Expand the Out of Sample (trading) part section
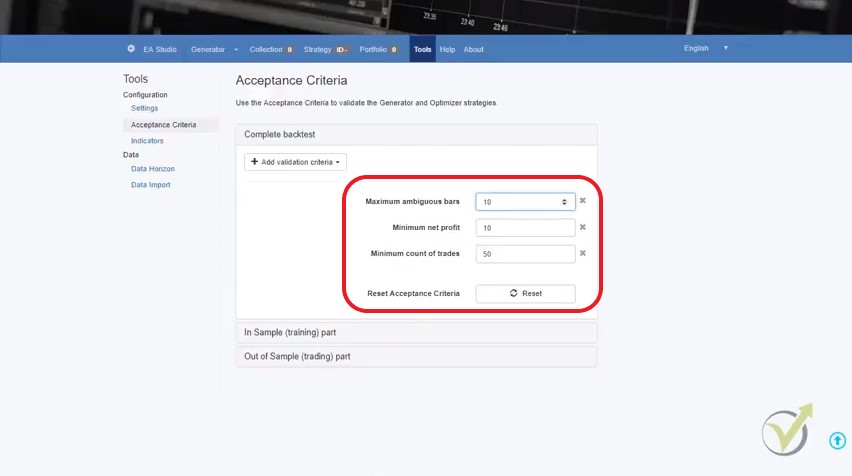 tap(416, 356)
